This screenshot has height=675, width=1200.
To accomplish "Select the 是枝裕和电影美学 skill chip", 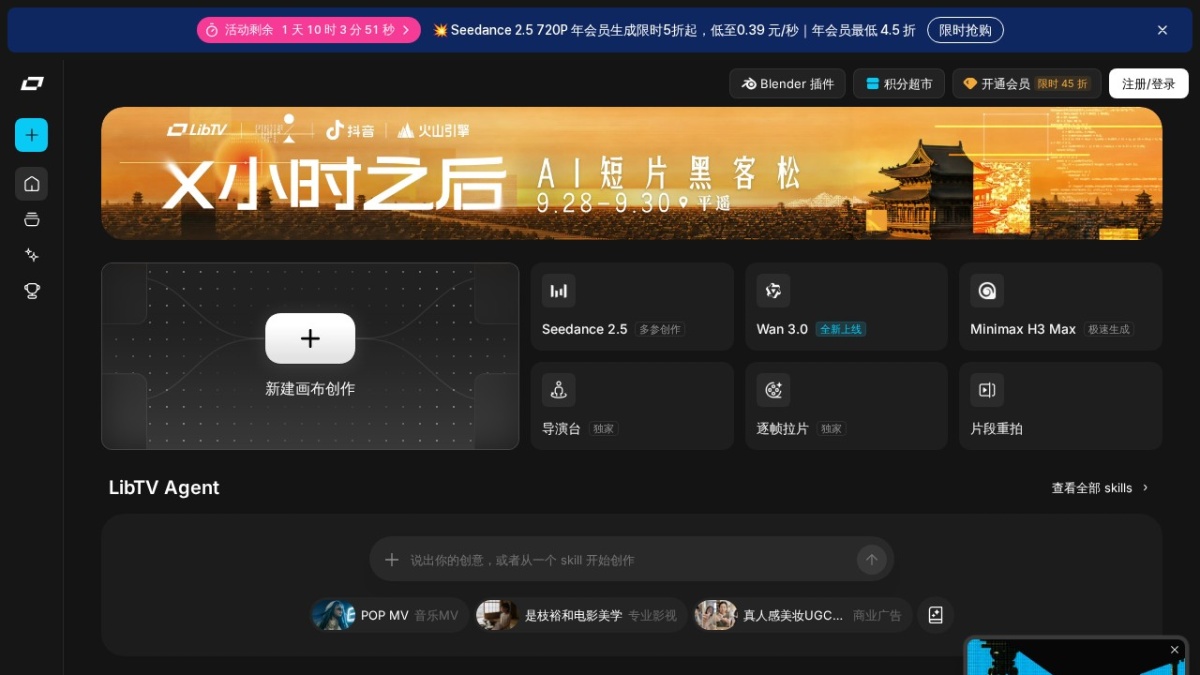I will 580,615.
